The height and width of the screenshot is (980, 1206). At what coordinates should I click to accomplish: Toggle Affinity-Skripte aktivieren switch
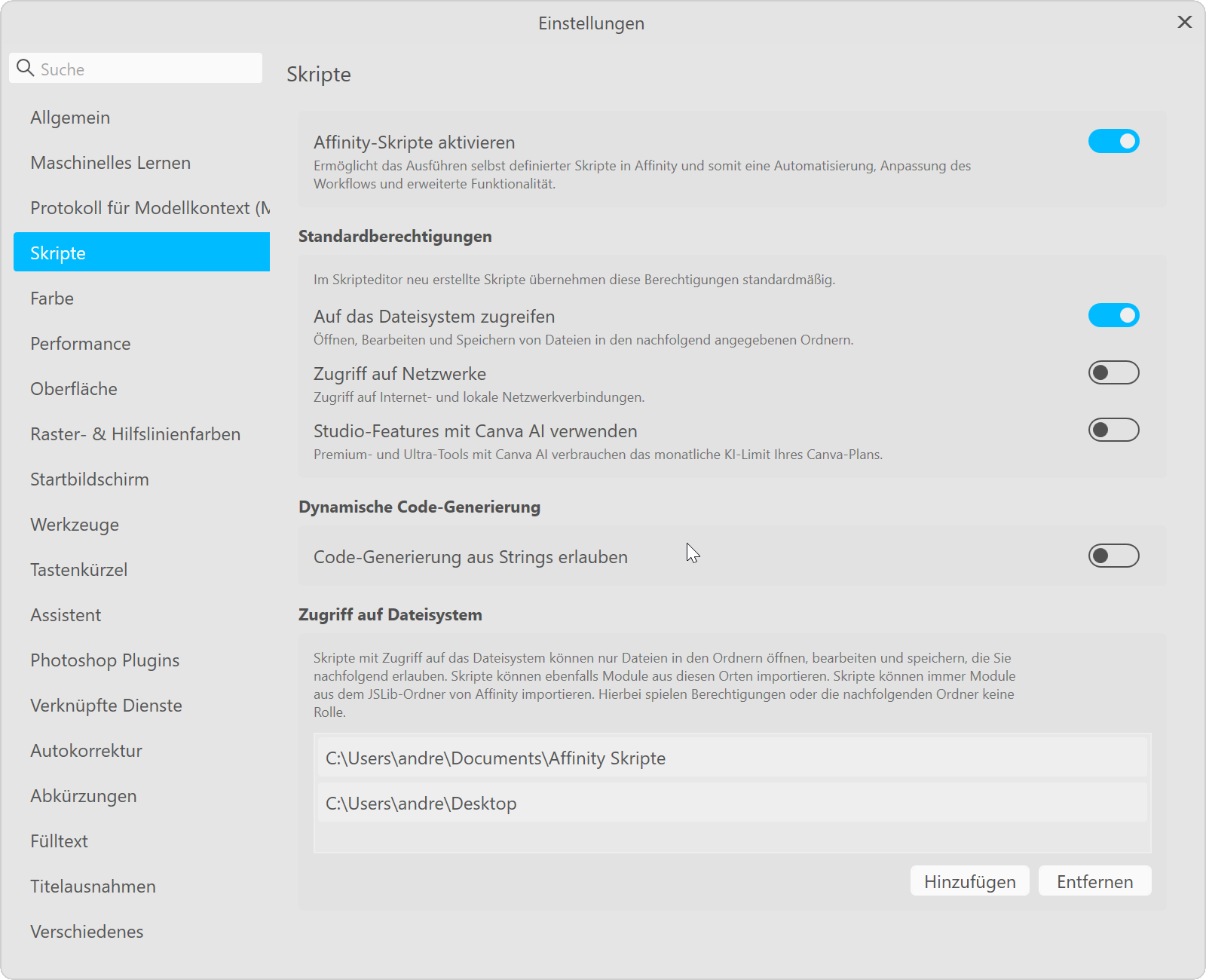pos(1113,141)
